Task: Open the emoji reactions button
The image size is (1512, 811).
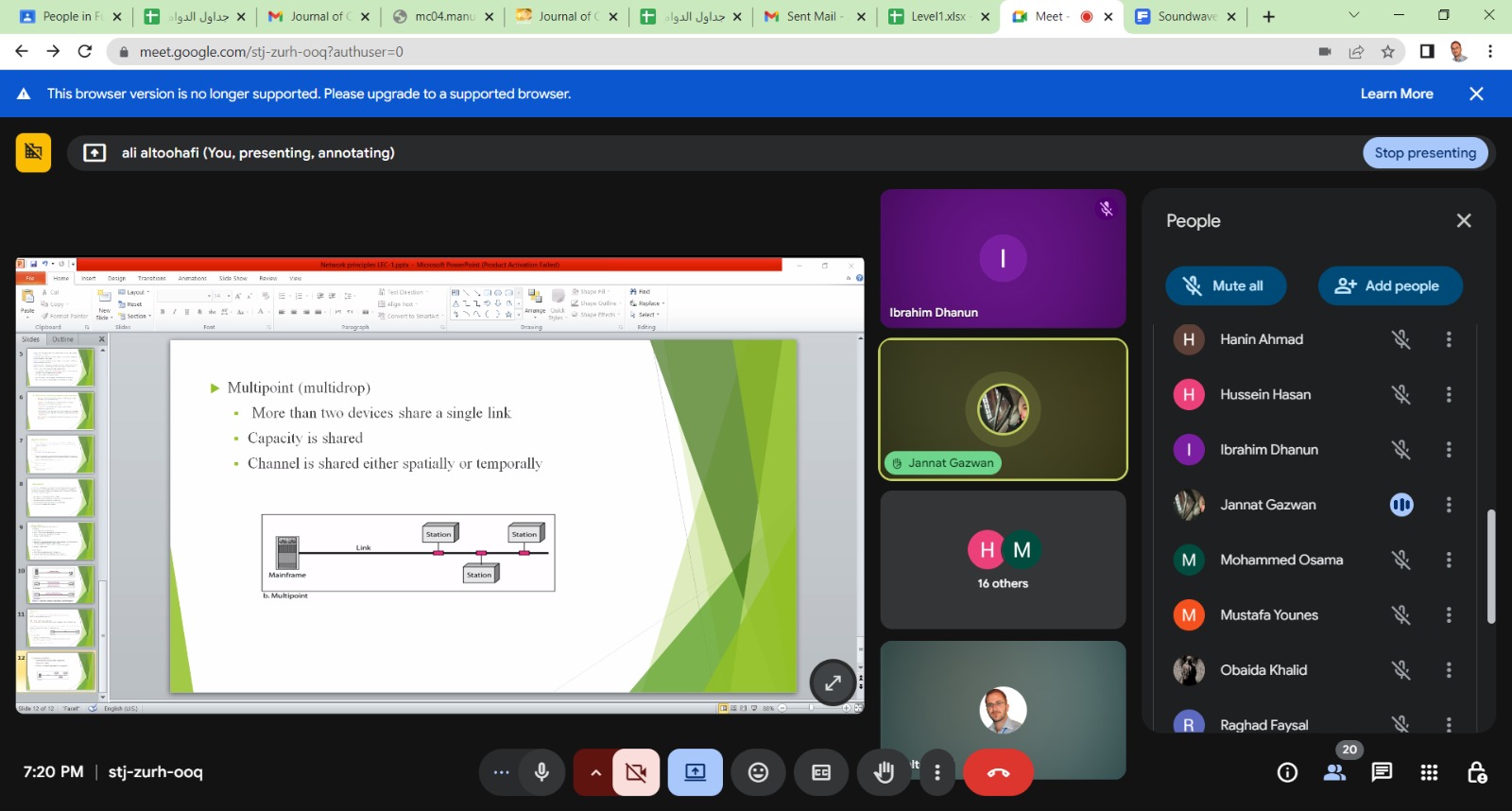Action: [758, 772]
